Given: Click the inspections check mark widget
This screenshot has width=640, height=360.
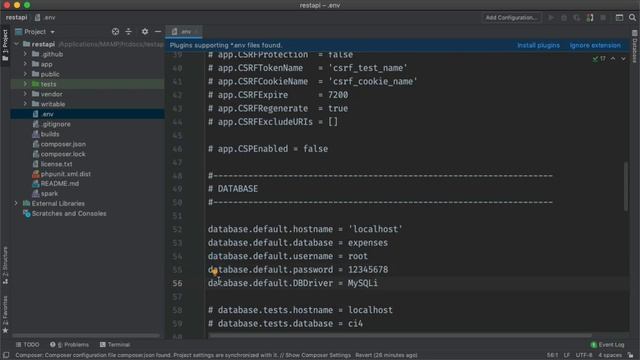Looking at the screenshot, I should click(x=599, y=59).
